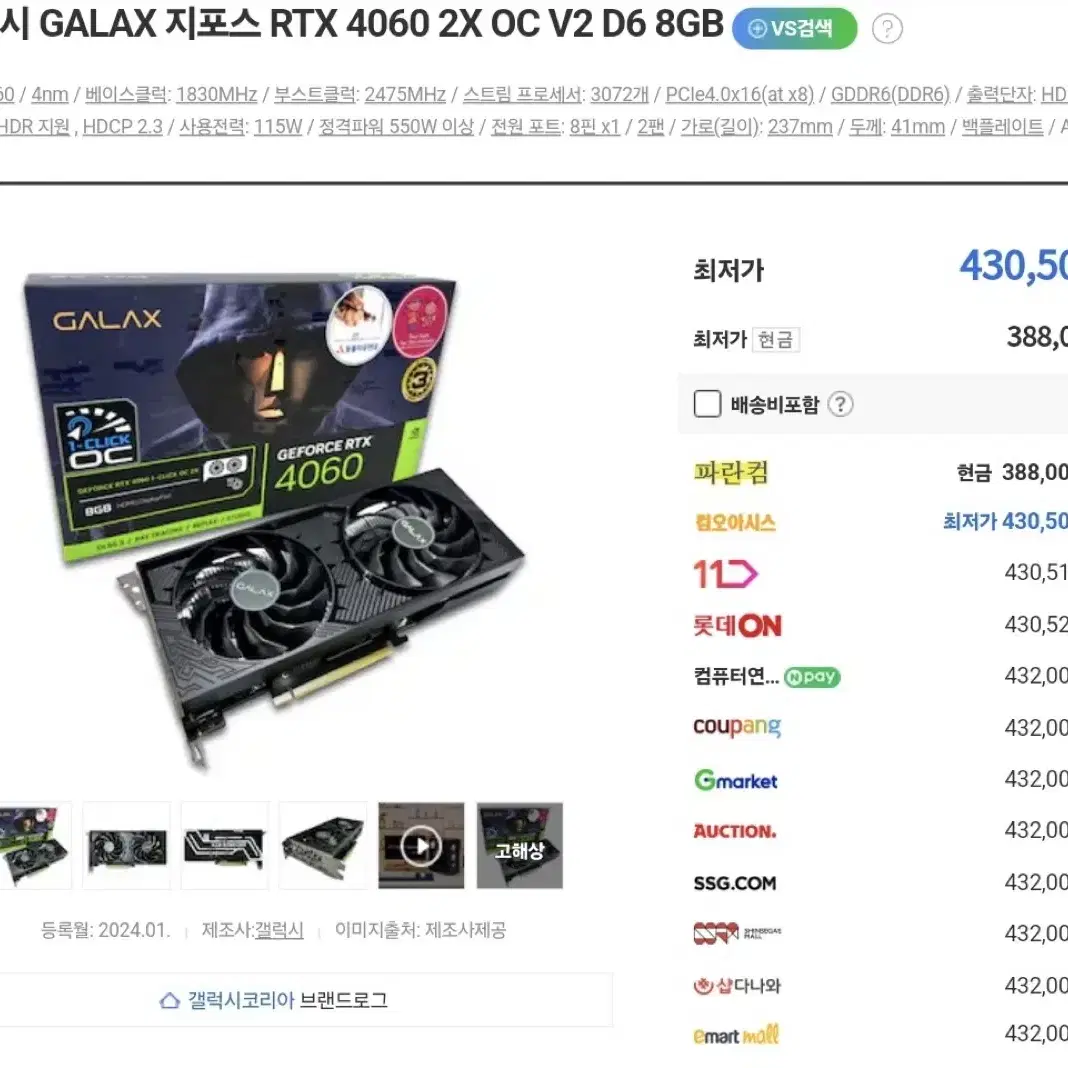Open the emart mall seller logo
This screenshot has width=1068, height=1068.
(x=736, y=1036)
